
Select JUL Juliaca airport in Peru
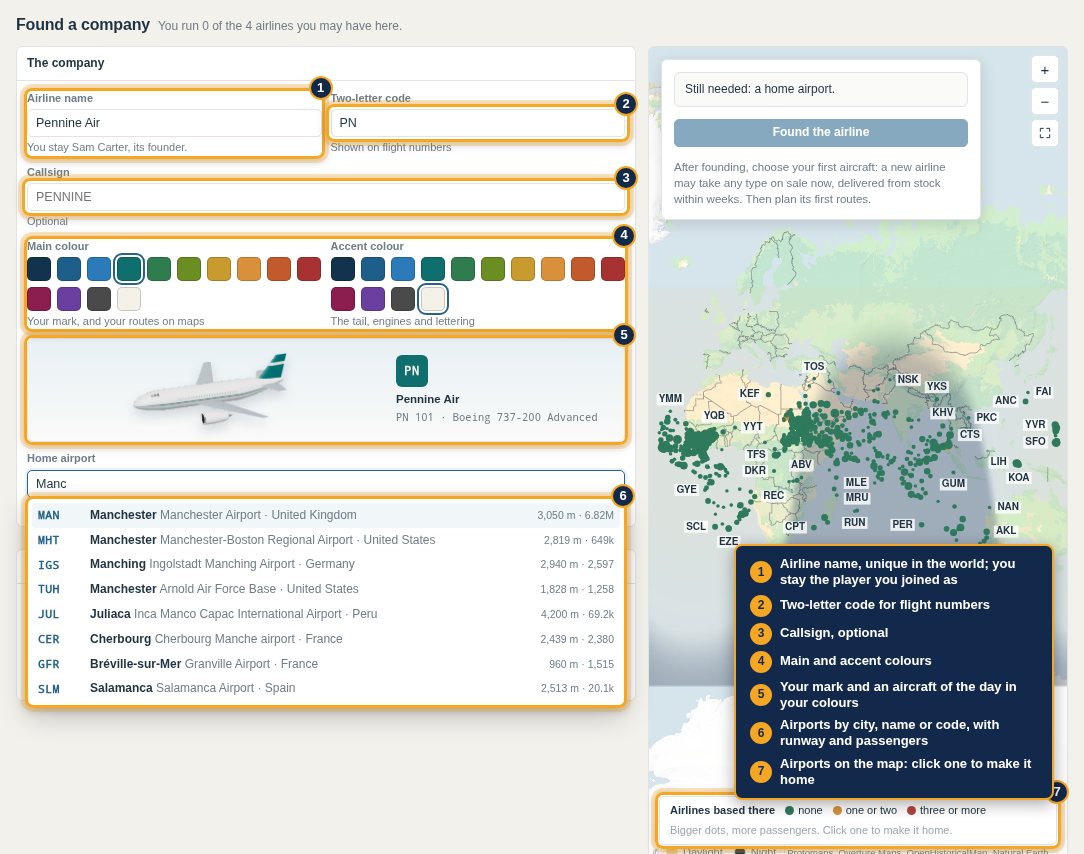326,614
